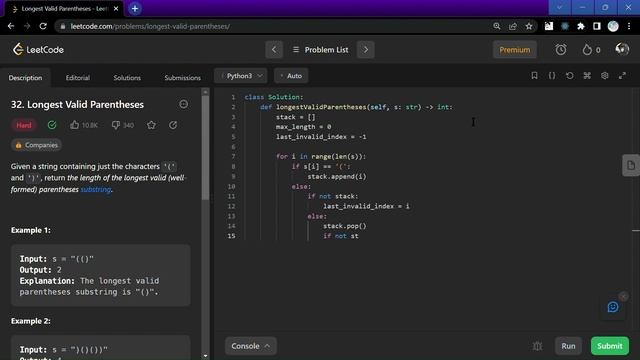Open the Problem List
640x360 pixels.
[x=320, y=50]
